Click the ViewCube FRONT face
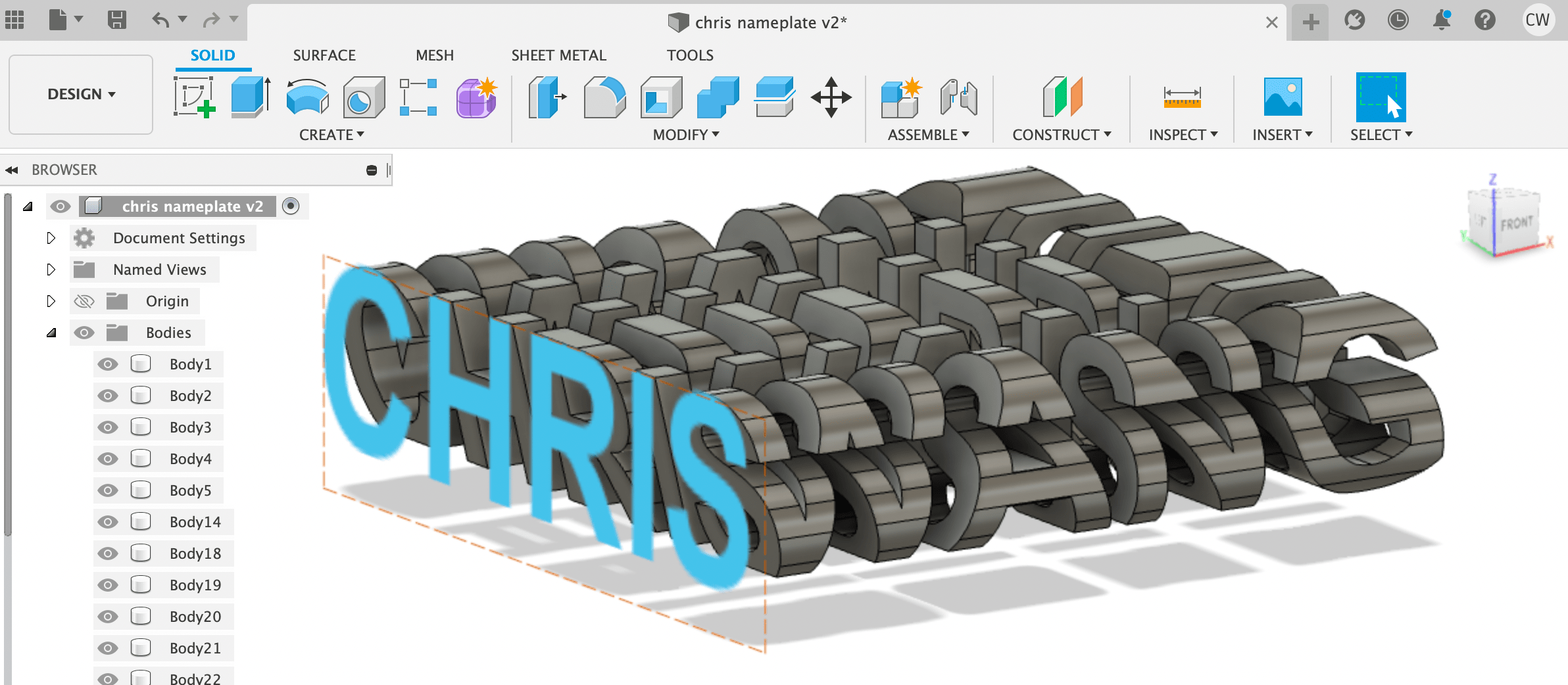This screenshot has height=685, width=1568. tap(1517, 224)
